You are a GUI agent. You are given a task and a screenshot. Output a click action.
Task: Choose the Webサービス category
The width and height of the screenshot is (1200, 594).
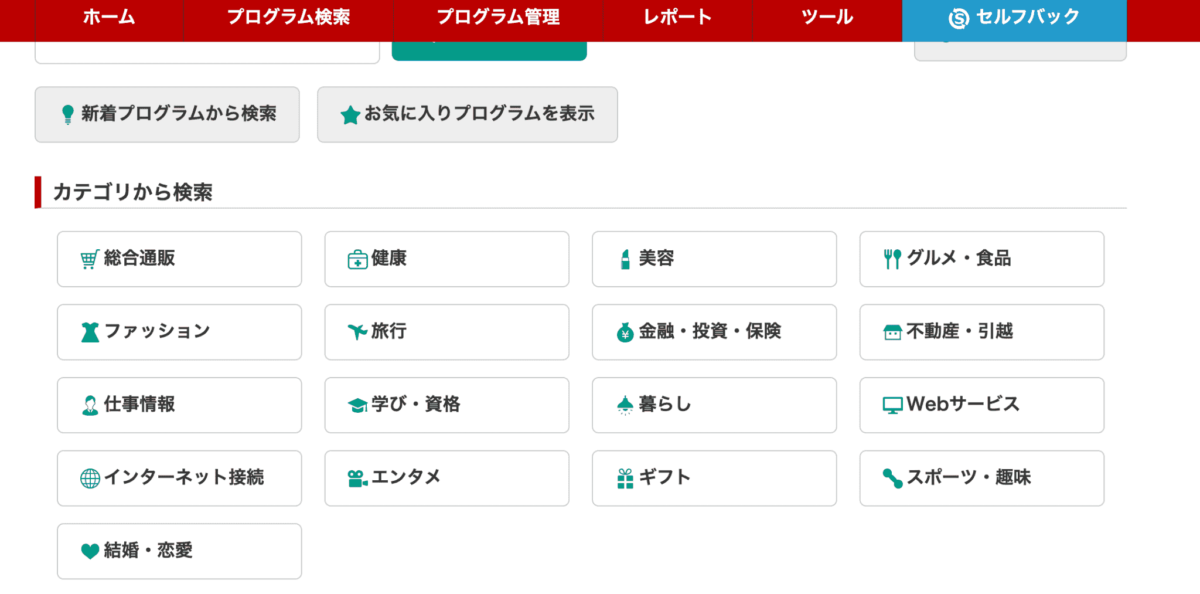pyautogui.click(x=981, y=405)
